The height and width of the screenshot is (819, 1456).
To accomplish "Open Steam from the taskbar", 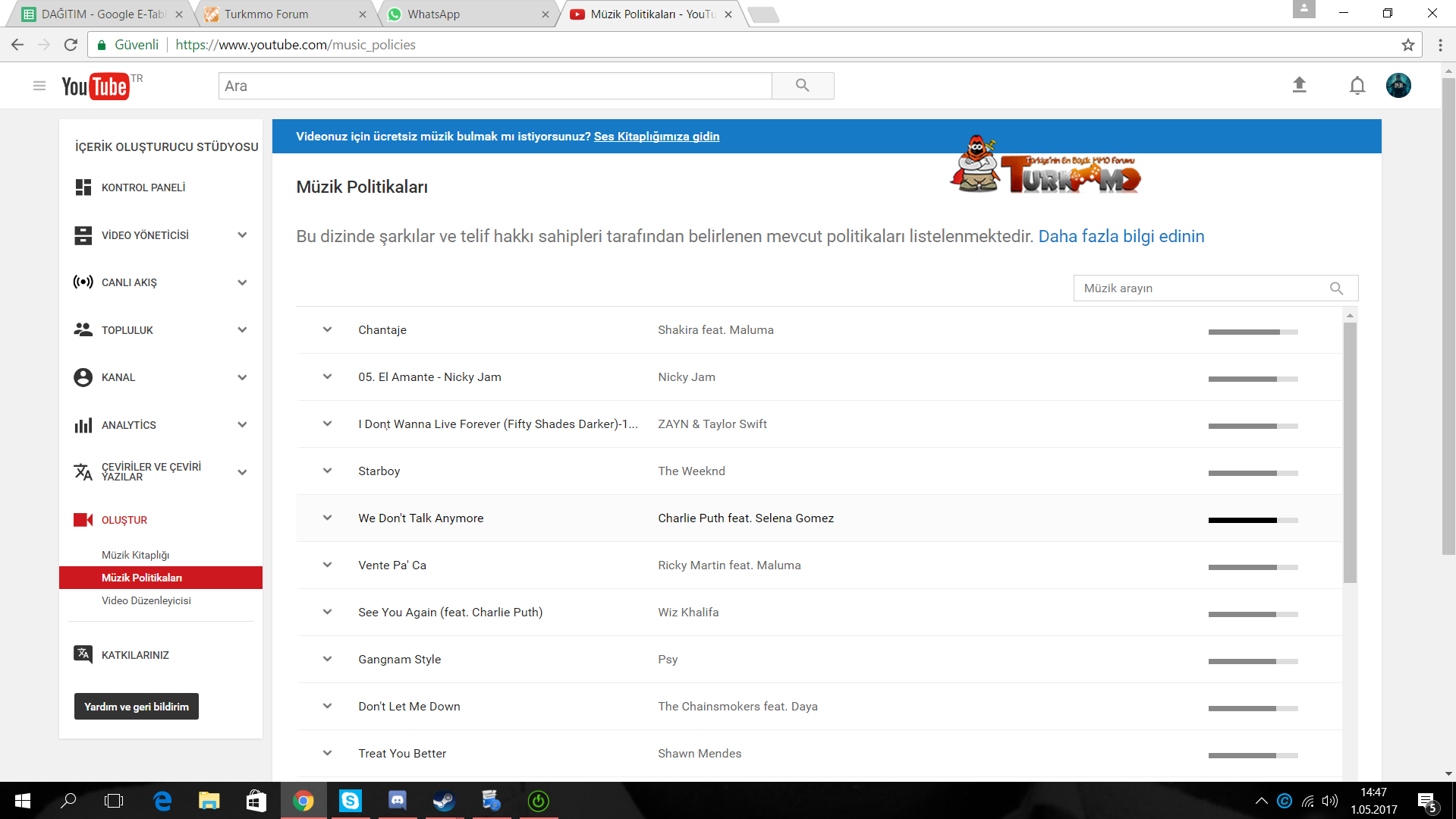I will pyautogui.click(x=445, y=801).
